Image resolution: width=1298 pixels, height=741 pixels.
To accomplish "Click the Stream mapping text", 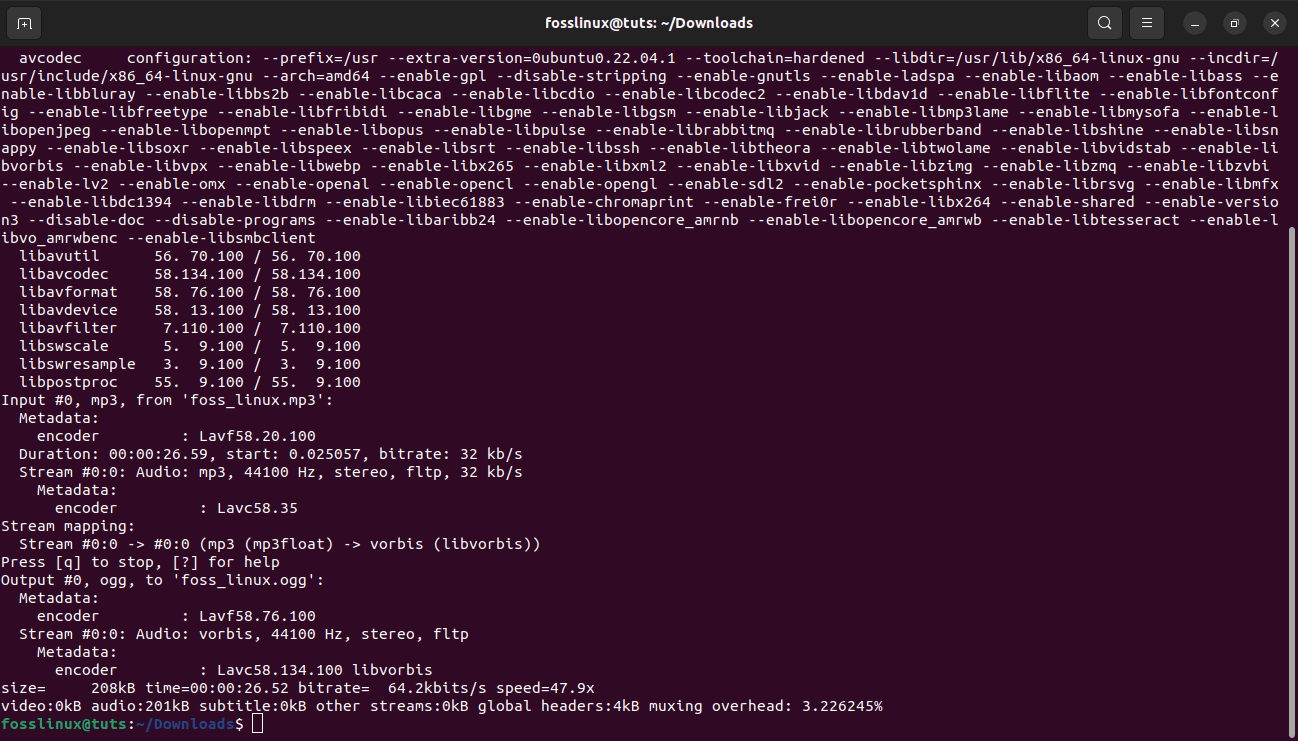I will click(63, 525).
